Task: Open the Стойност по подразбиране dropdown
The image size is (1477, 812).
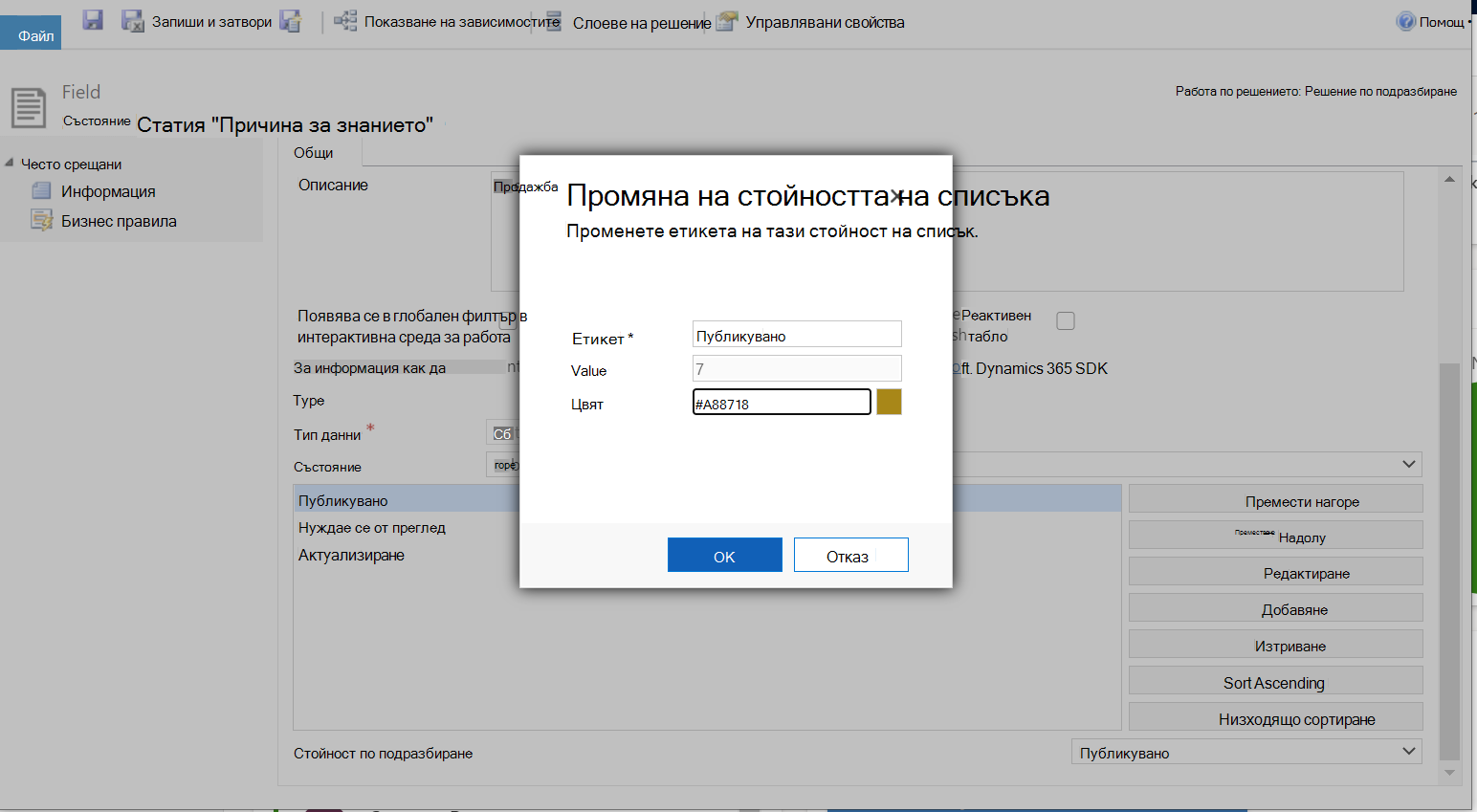Action: 1246,752
